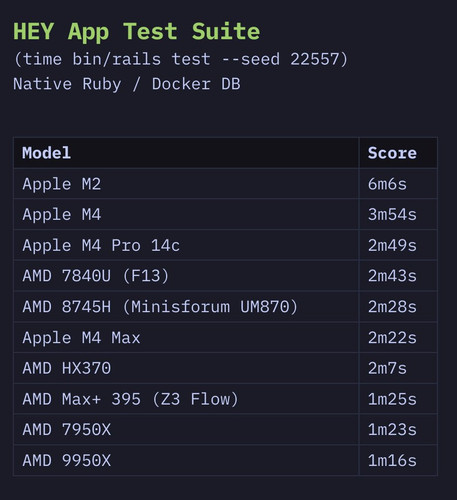
Task: Select the AMD 7950X row
Action: click(225, 429)
